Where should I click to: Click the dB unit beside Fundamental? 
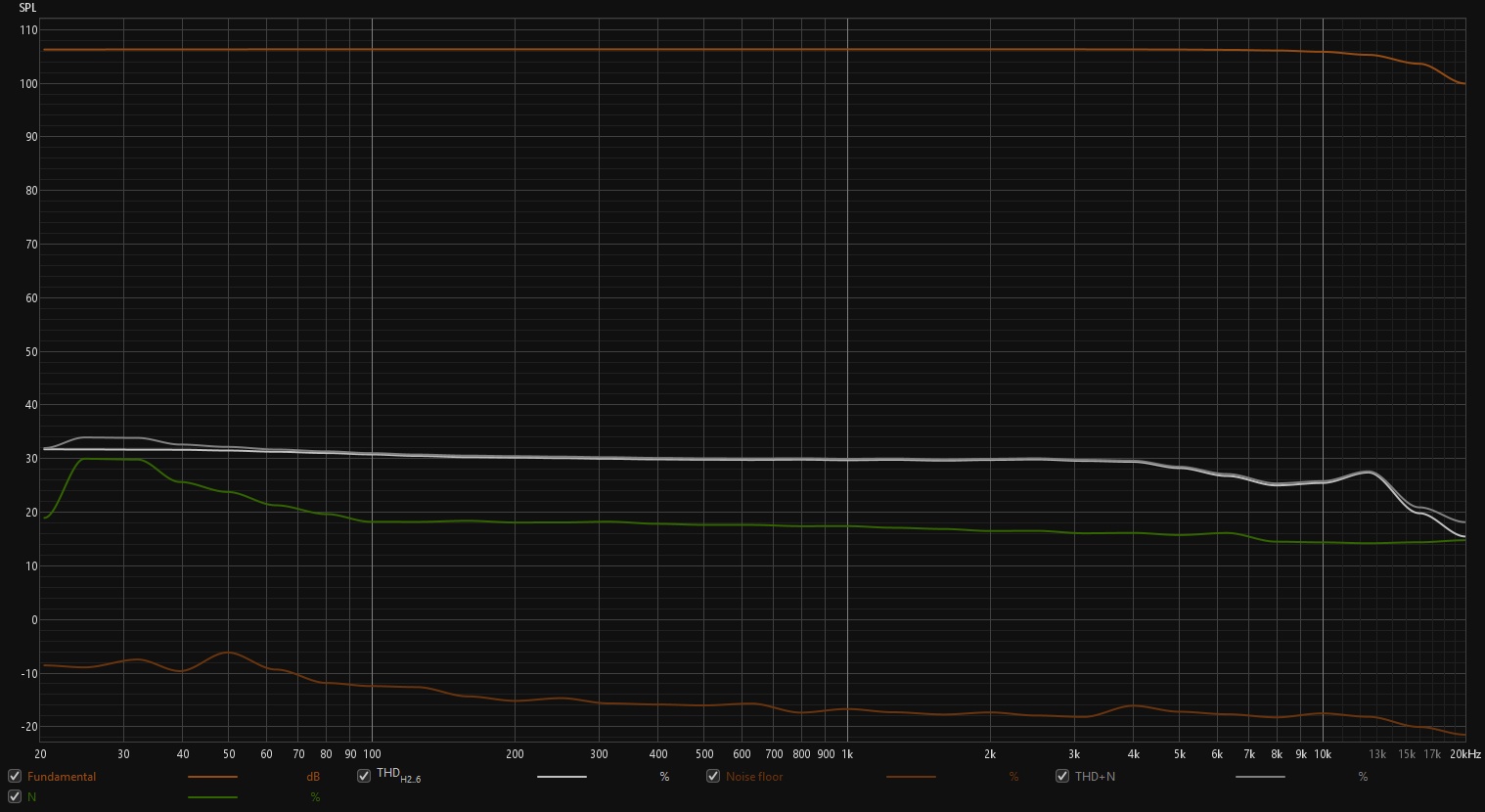(x=313, y=777)
